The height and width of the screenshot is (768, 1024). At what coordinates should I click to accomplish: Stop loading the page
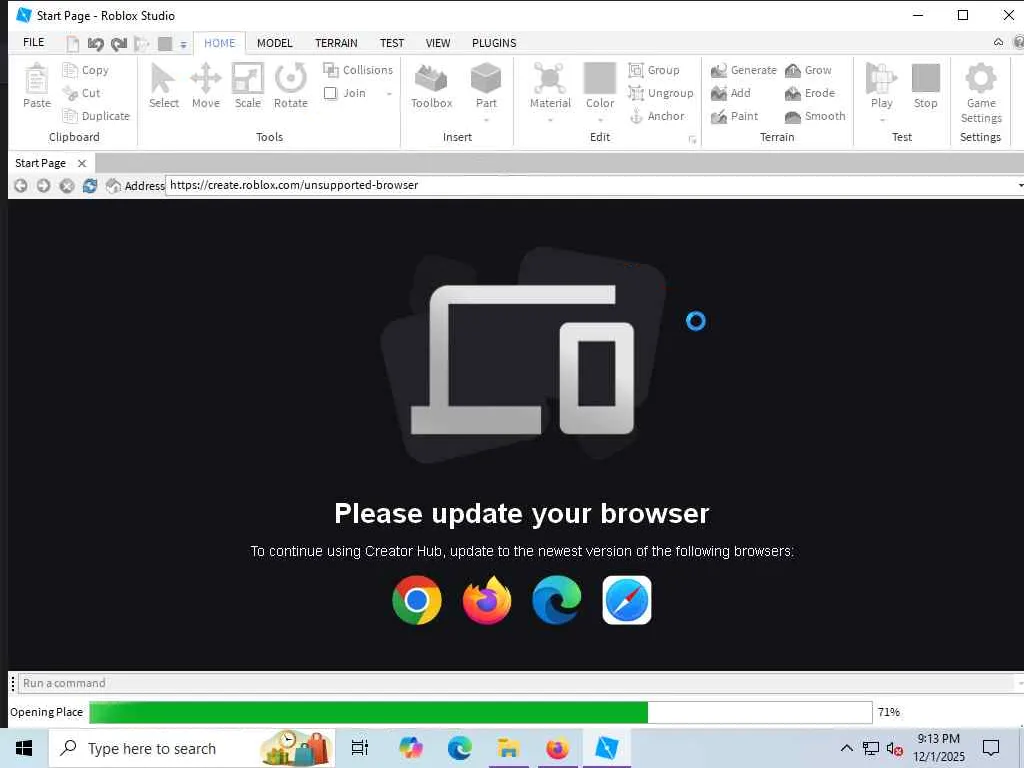tap(67, 185)
